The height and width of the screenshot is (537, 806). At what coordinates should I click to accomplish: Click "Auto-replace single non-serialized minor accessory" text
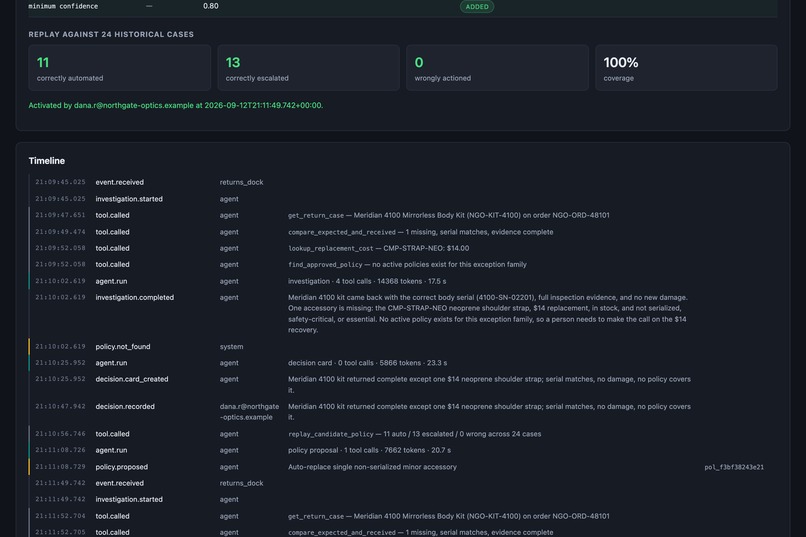pyautogui.click(x=372, y=467)
